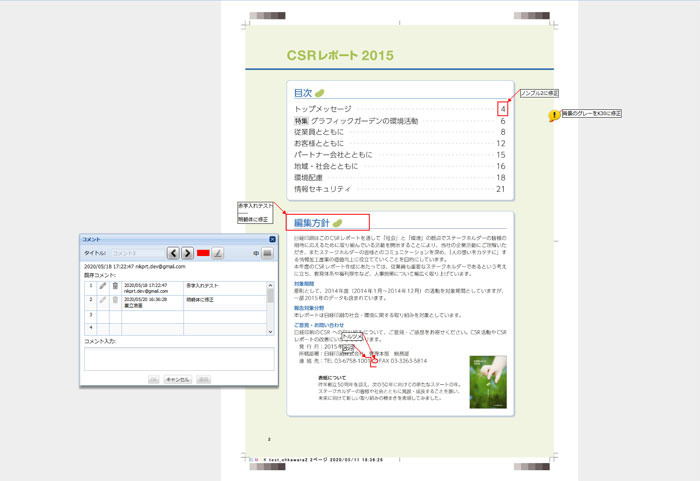Delete comment 2 with the trash icon
Image resolution: width=700 pixels, height=481 pixels.
115,300
